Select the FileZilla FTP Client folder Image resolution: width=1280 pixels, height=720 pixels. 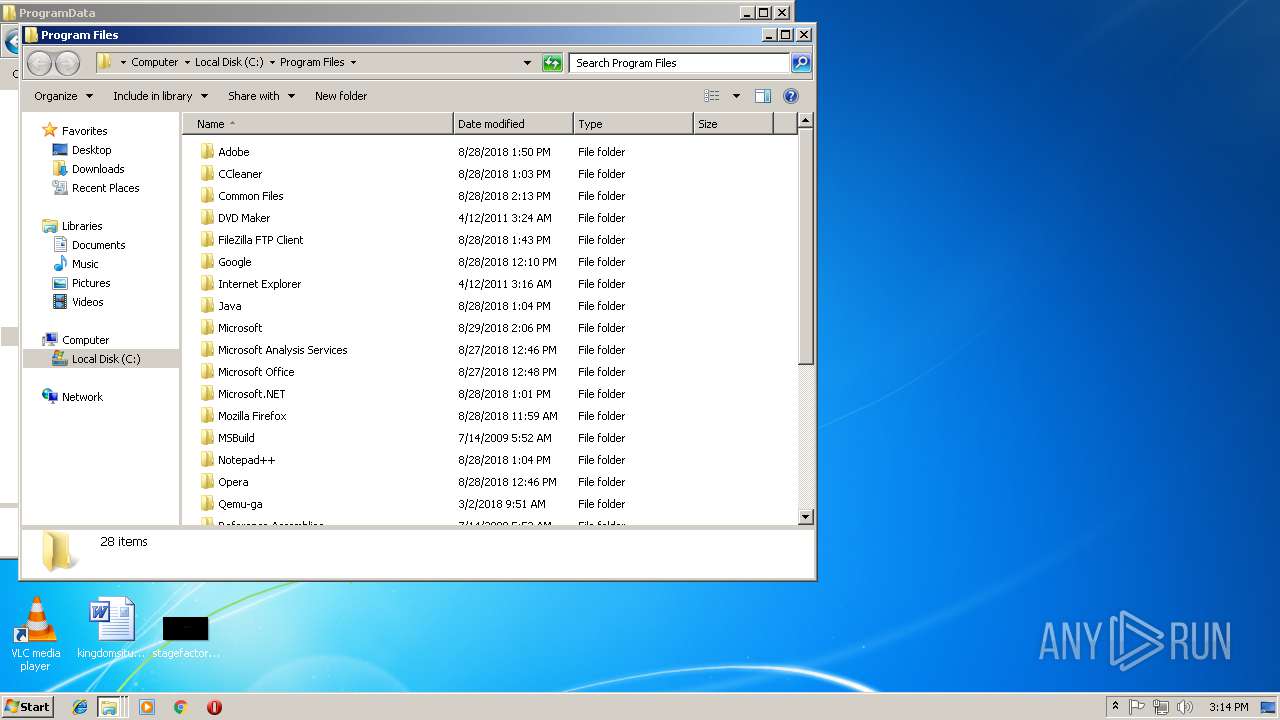click(x=260, y=240)
